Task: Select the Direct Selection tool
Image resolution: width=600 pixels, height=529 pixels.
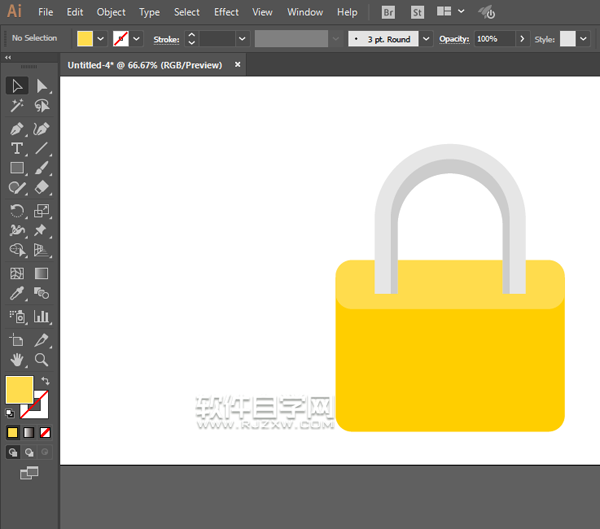Action: 42,86
